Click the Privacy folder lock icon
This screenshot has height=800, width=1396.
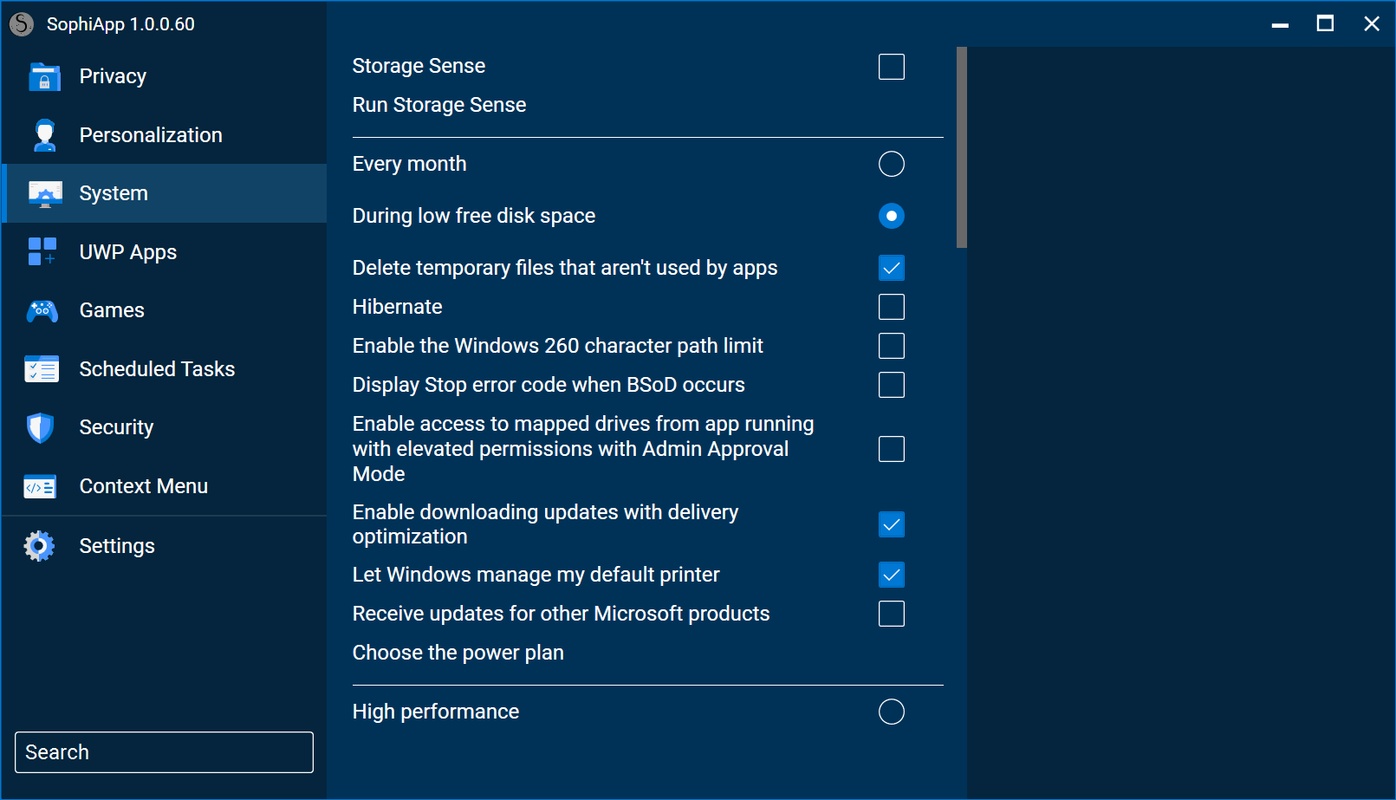tap(44, 77)
